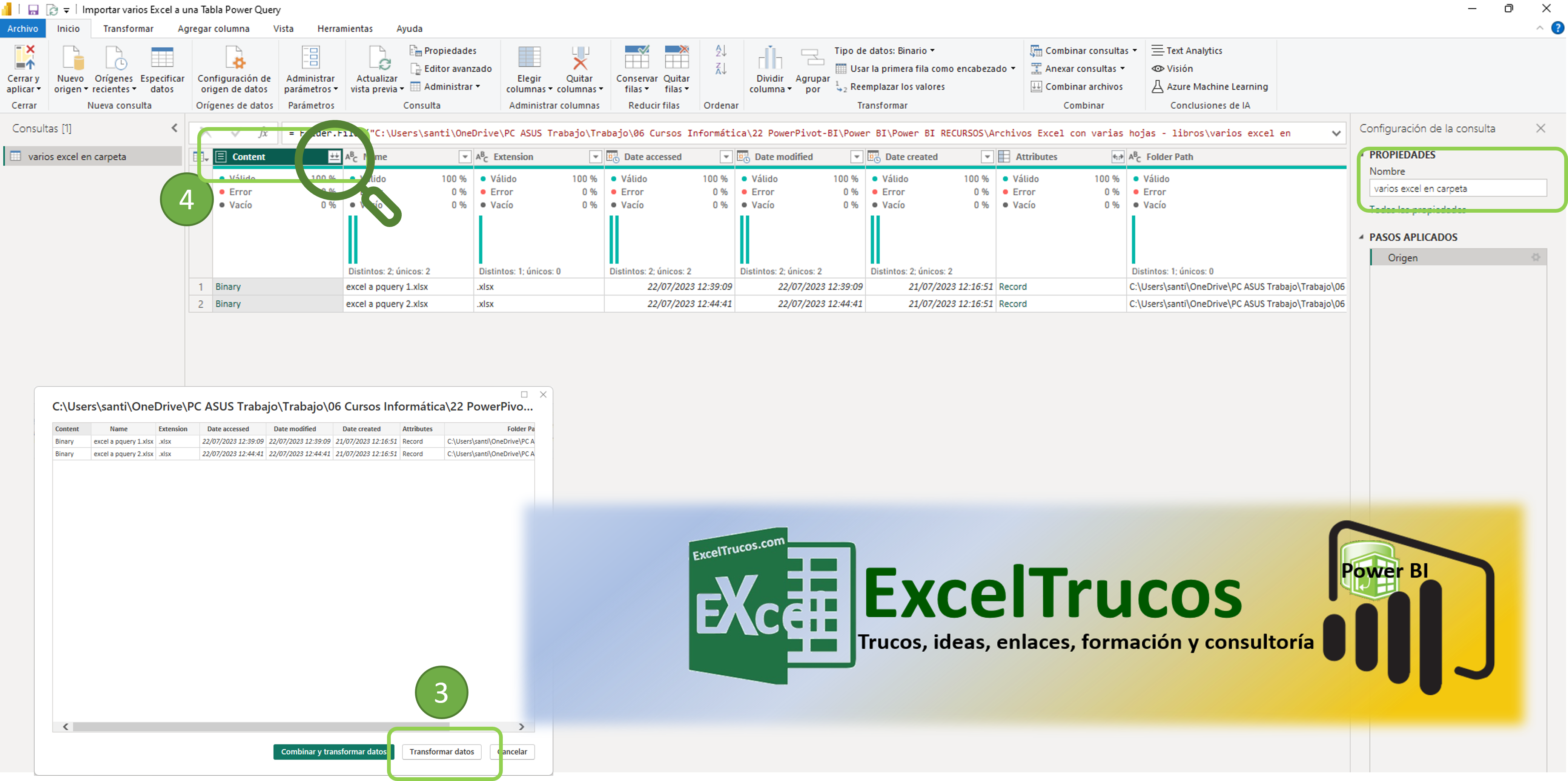Open the Agregar columna tab

[x=213, y=29]
